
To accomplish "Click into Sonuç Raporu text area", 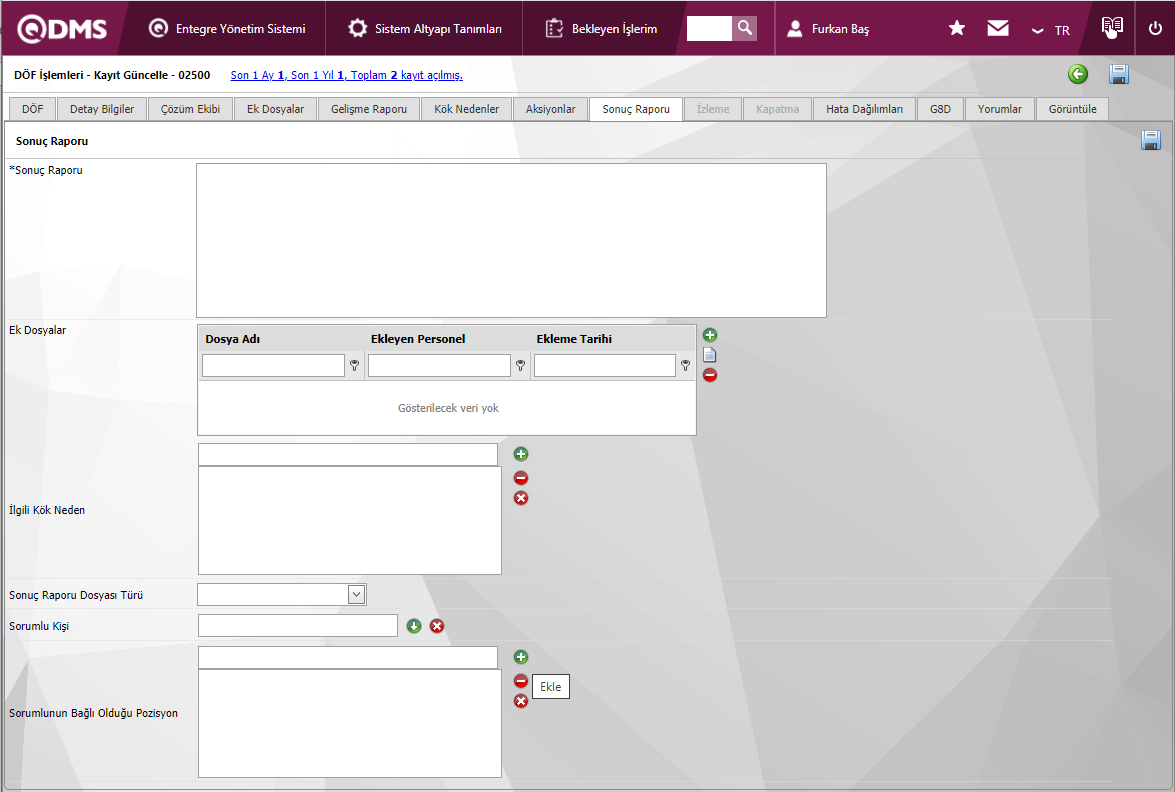I will click(x=511, y=241).
